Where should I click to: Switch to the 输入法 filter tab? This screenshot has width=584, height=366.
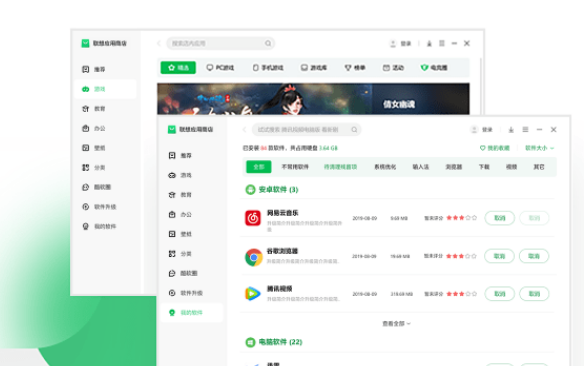[420, 167]
